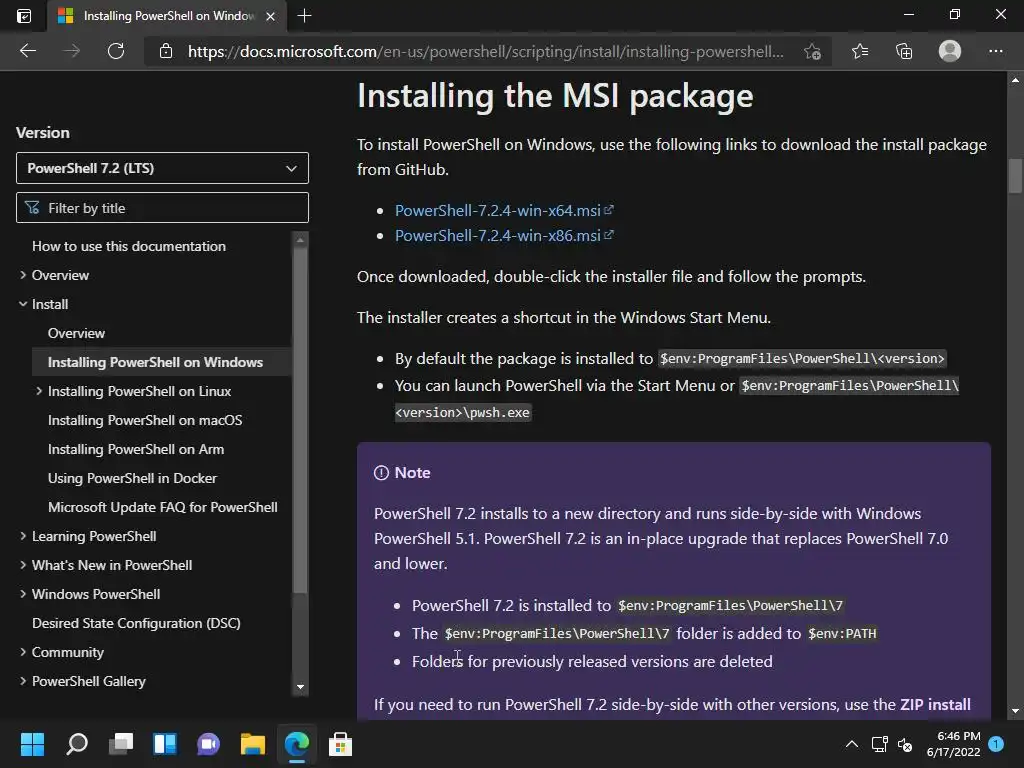
Task: Open Desired State Configuration (DSC)
Action: click(x=136, y=623)
